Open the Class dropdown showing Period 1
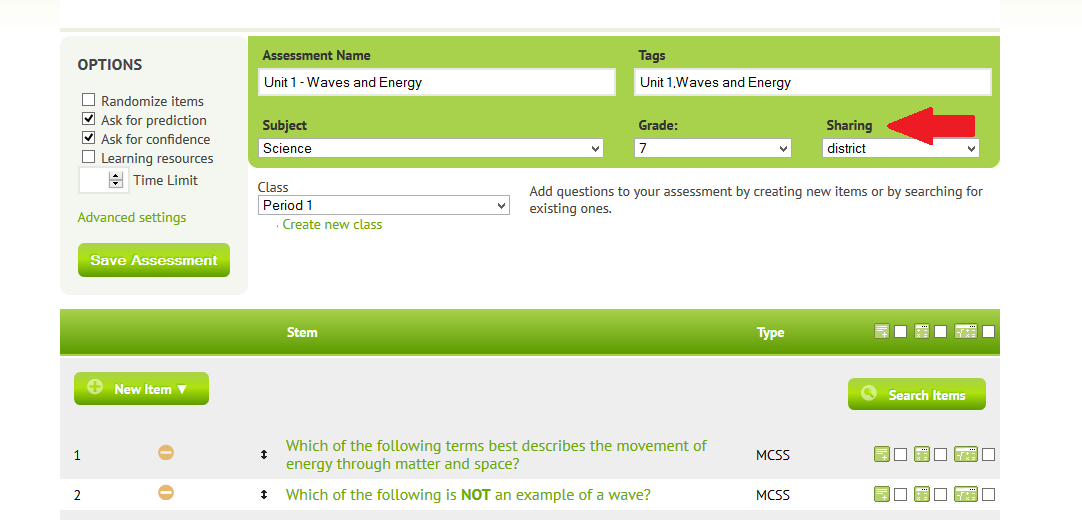Image resolution: width=1082 pixels, height=520 pixels. point(384,206)
